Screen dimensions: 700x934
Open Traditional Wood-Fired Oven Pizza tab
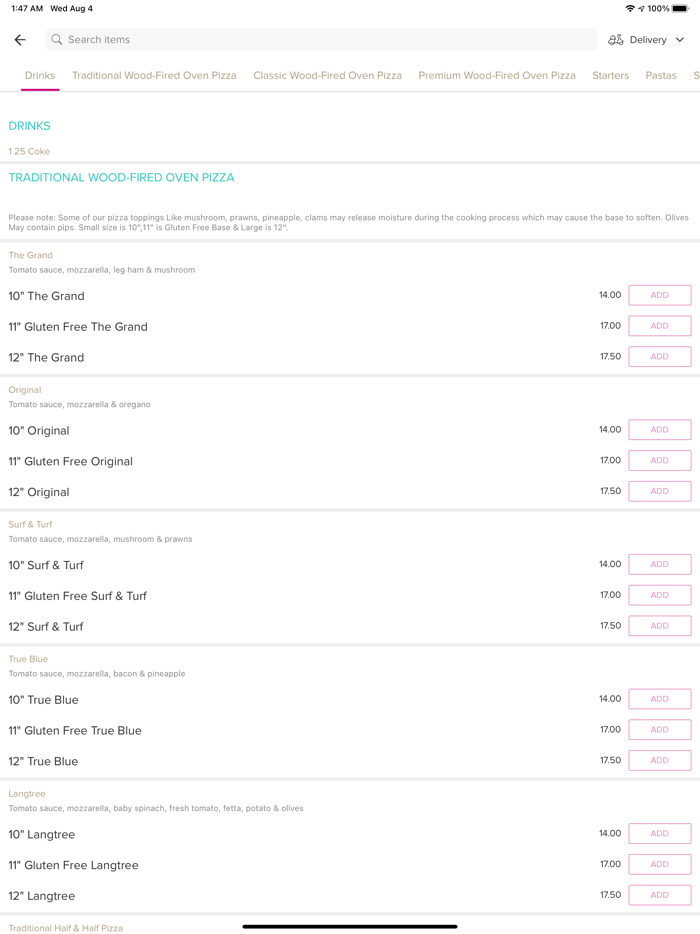coord(154,76)
